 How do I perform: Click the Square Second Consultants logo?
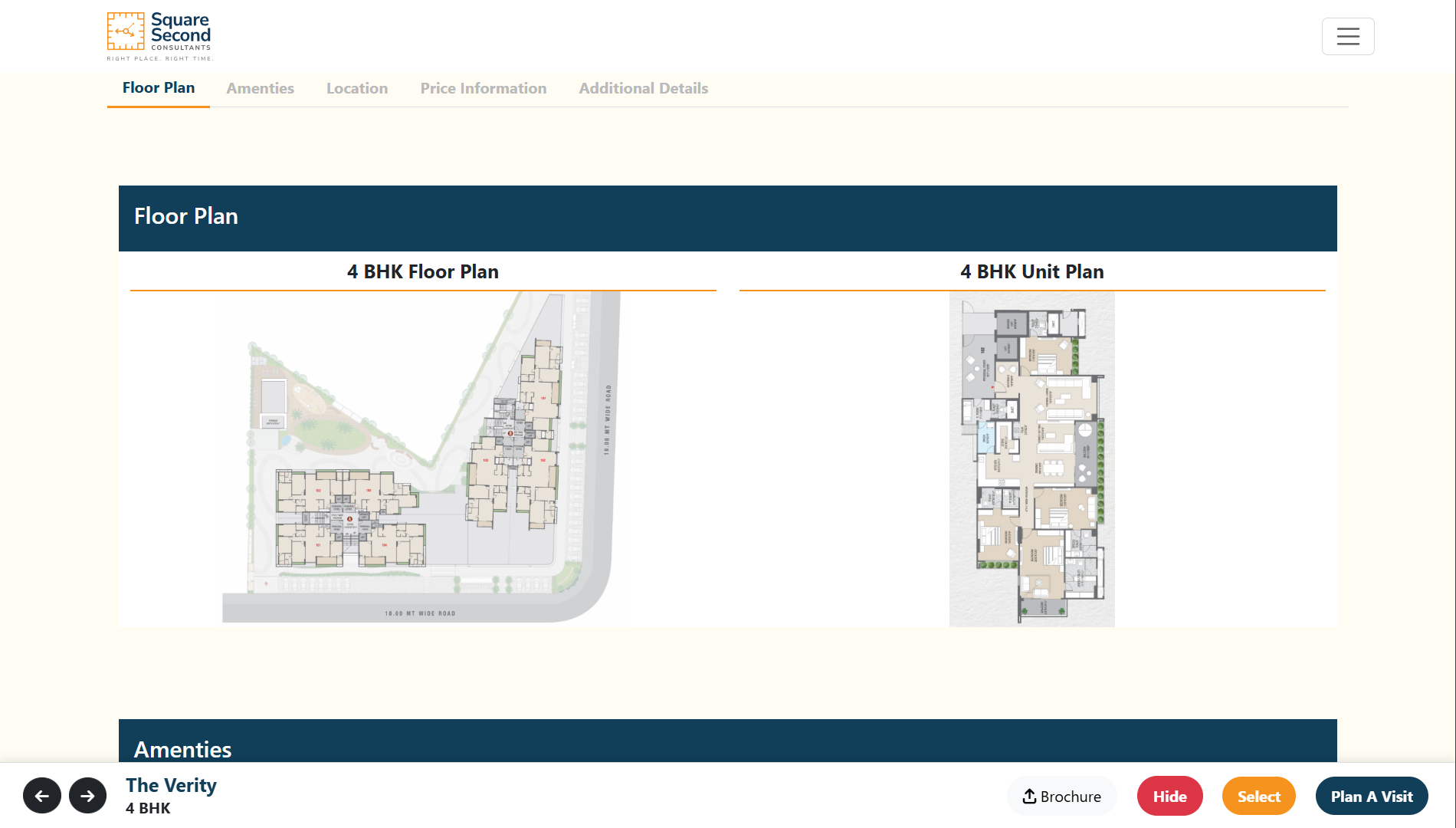(x=159, y=36)
